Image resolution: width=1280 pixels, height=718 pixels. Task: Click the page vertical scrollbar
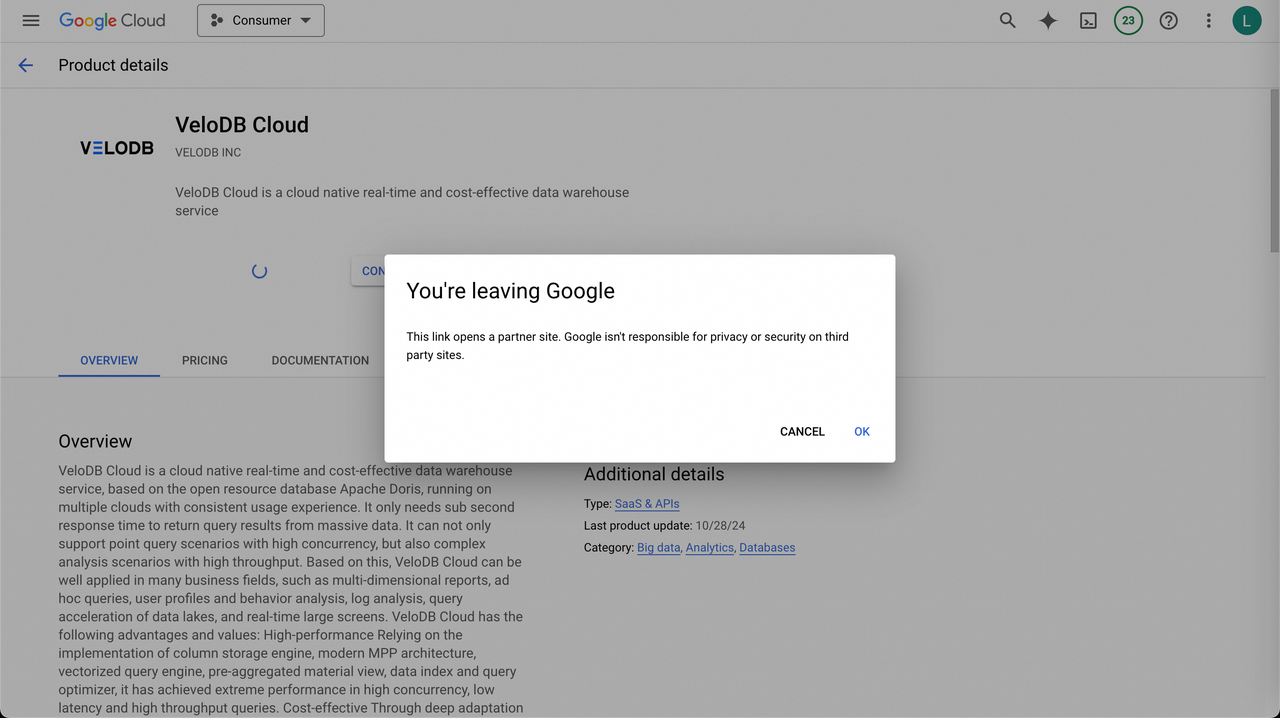(x=1274, y=170)
